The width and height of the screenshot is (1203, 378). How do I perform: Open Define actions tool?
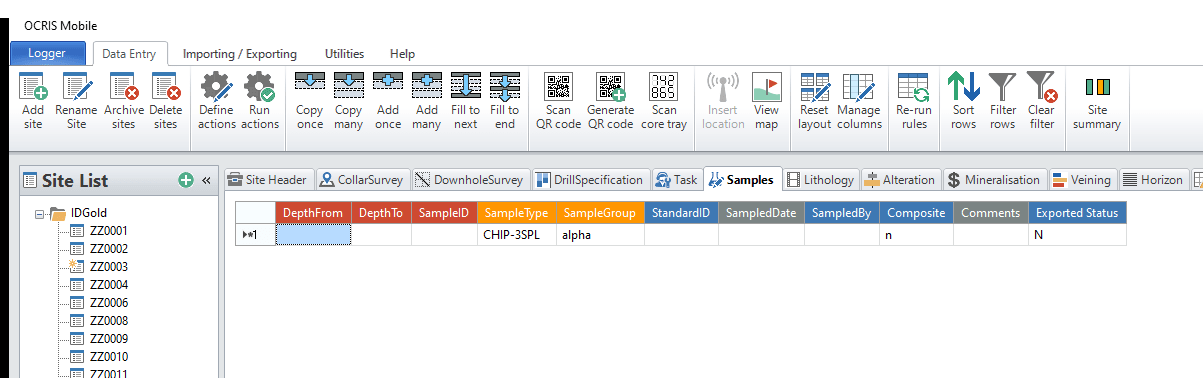tap(216, 101)
